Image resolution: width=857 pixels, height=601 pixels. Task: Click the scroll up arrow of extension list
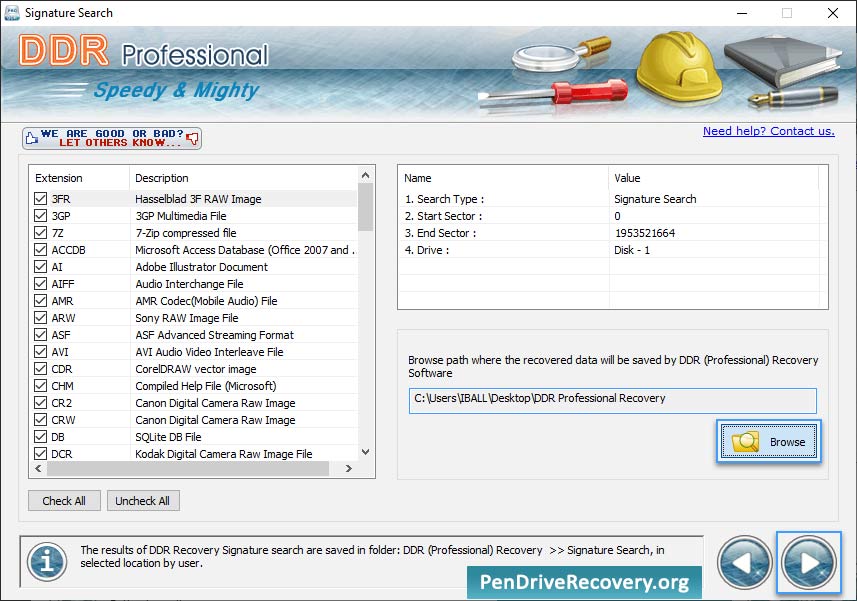(366, 175)
